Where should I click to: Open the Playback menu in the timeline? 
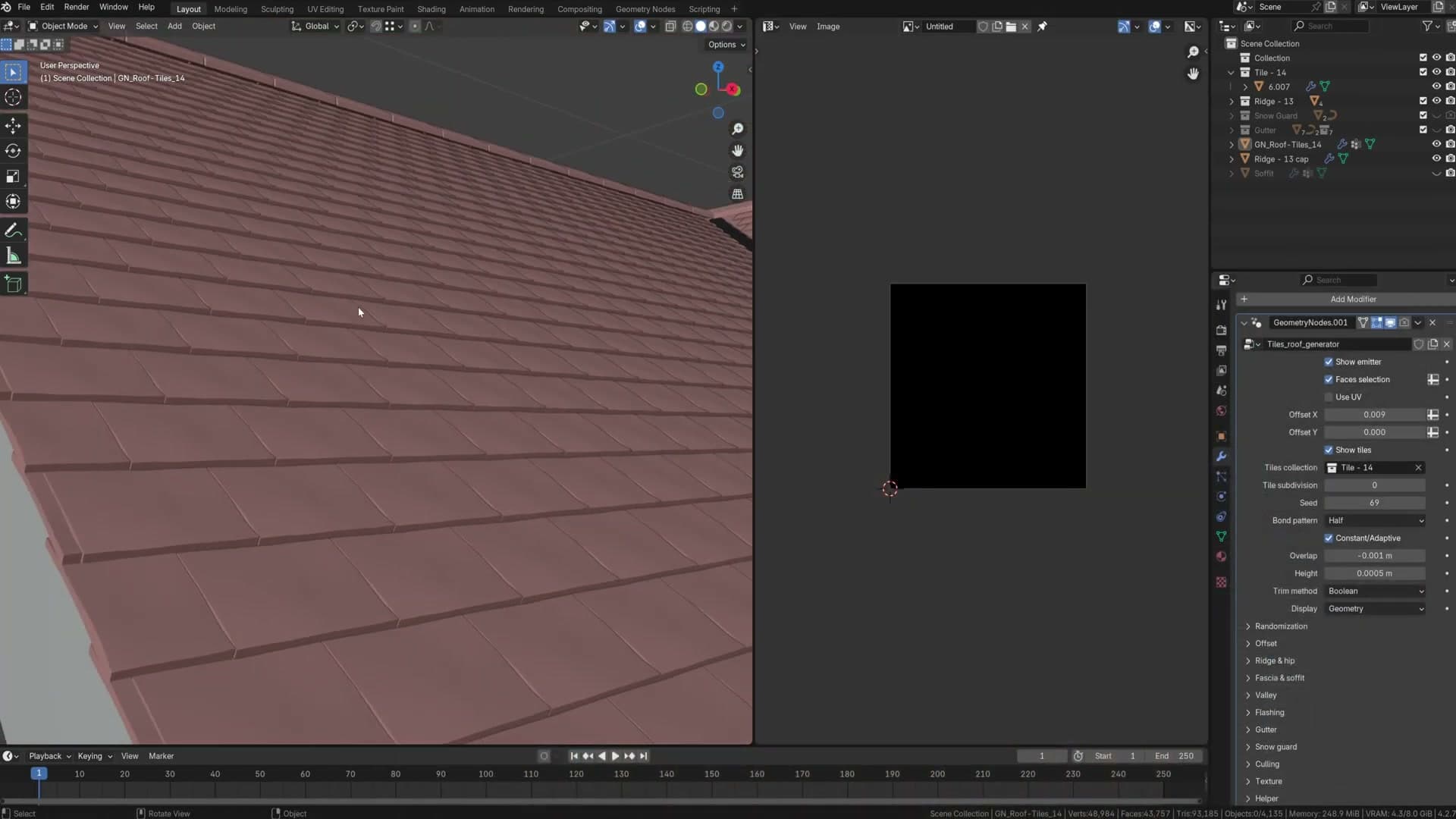(49, 756)
